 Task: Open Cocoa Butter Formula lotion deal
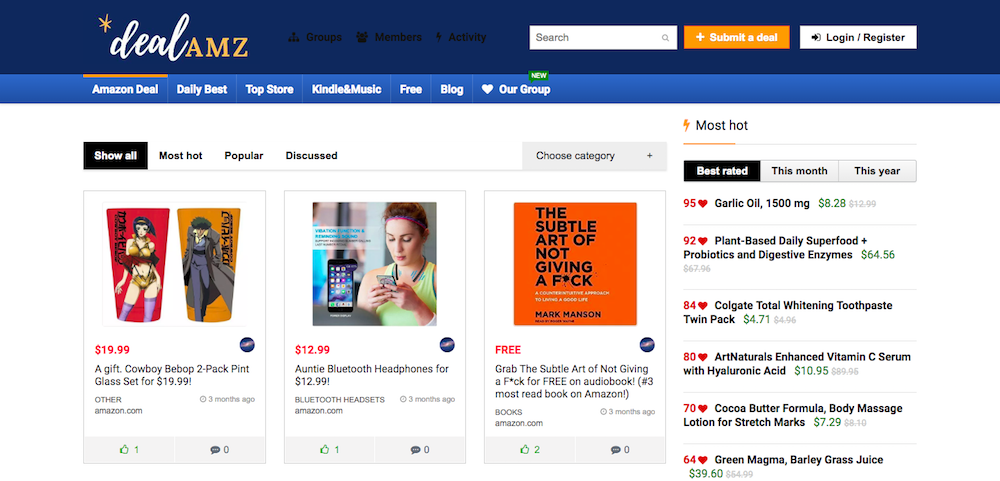pos(793,415)
